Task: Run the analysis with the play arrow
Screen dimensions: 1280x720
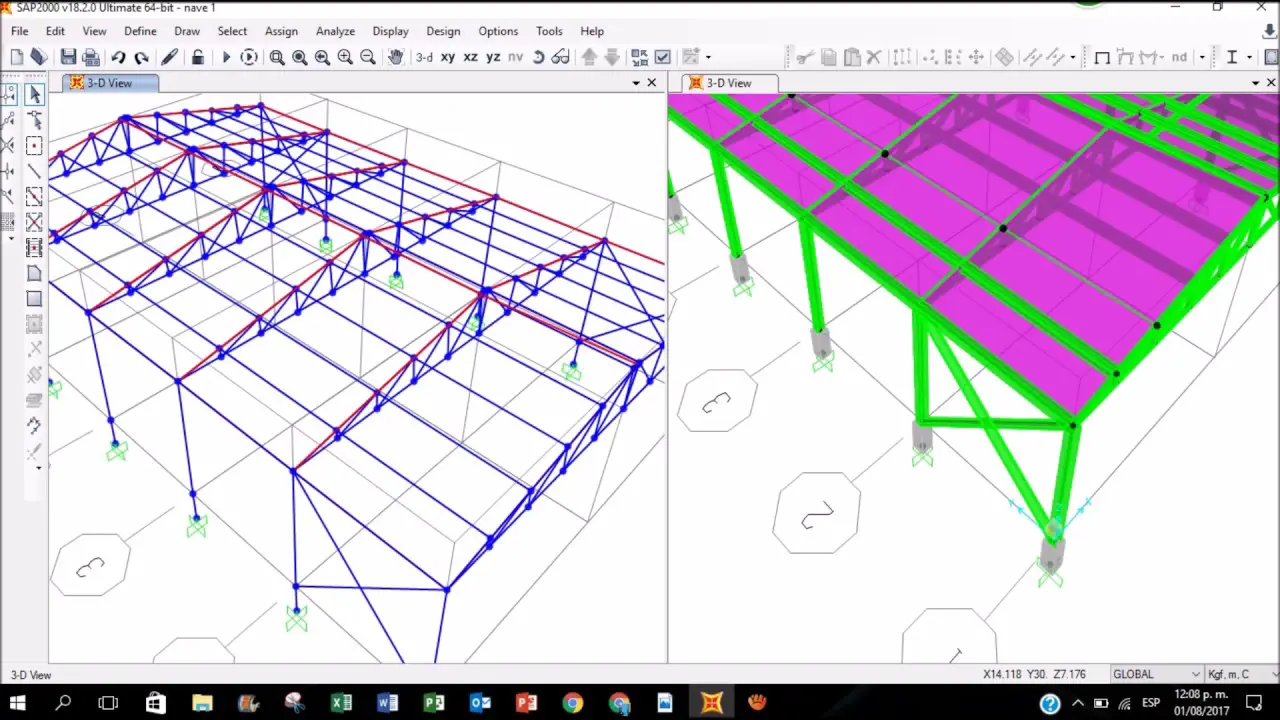Action: click(226, 57)
